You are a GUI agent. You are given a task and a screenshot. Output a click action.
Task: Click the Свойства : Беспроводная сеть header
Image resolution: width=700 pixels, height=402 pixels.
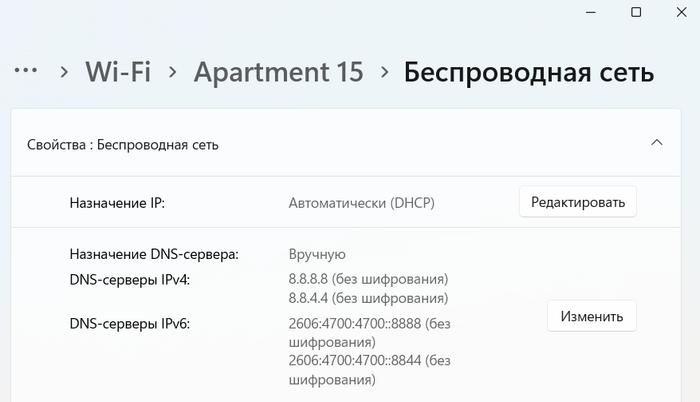click(x=346, y=143)
